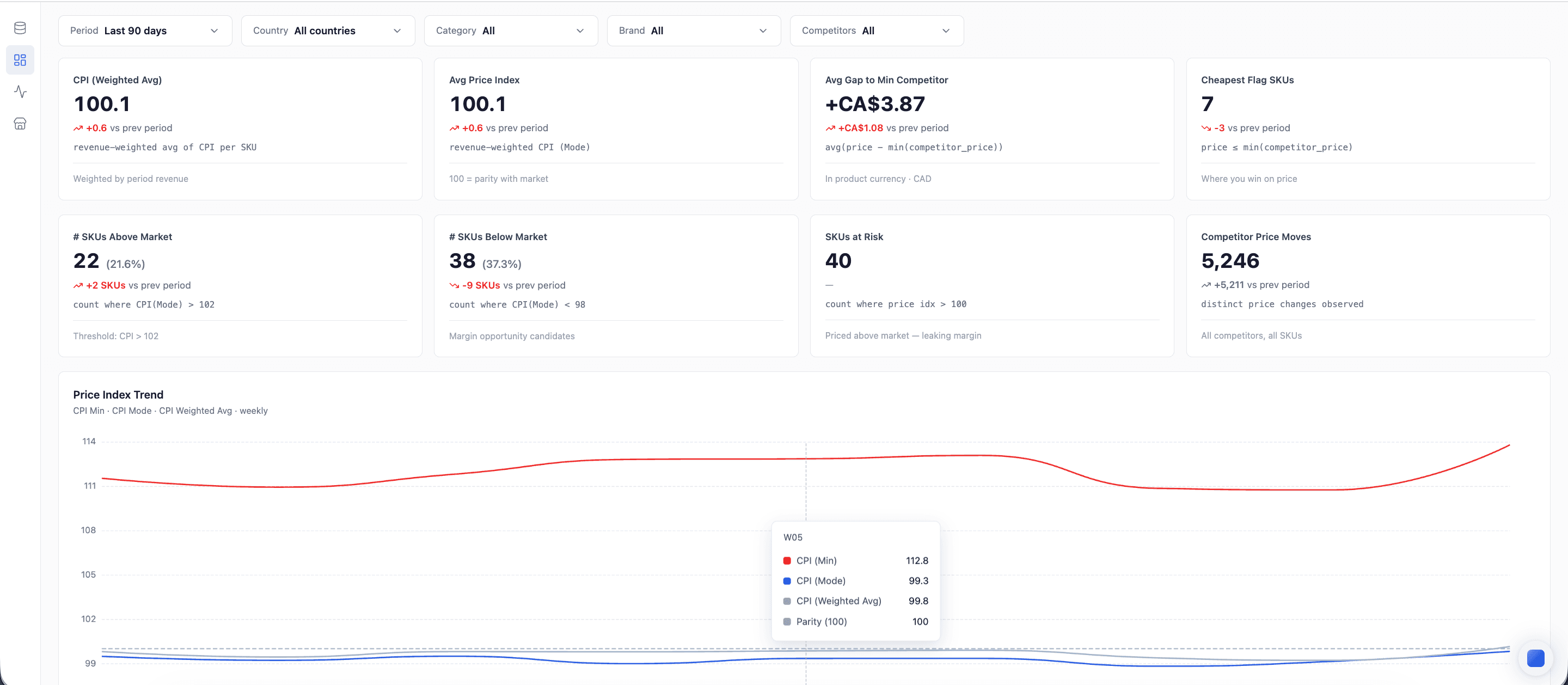
Task: Click the 111 y-axis label
Action: click(89, 486)
